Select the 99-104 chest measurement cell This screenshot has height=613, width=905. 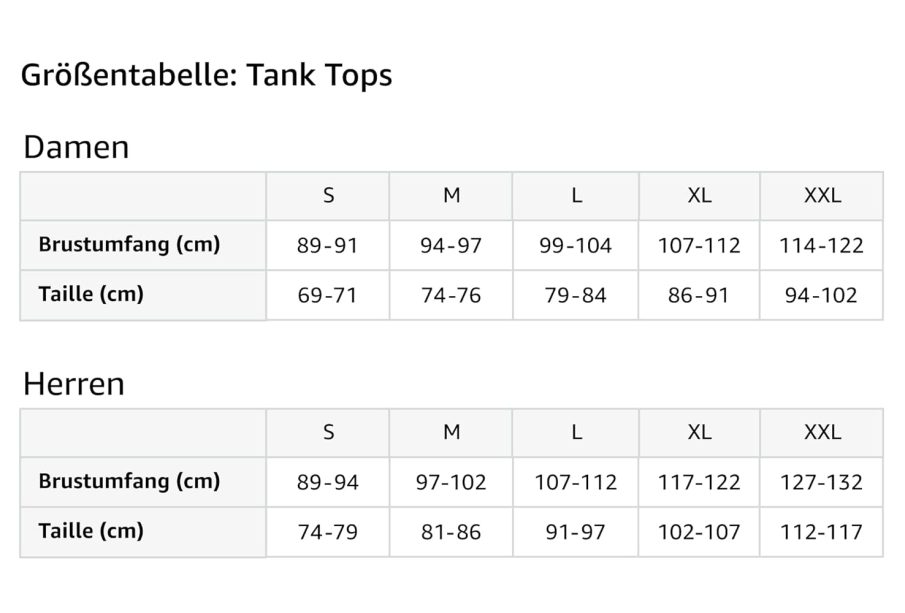point(576,246)
